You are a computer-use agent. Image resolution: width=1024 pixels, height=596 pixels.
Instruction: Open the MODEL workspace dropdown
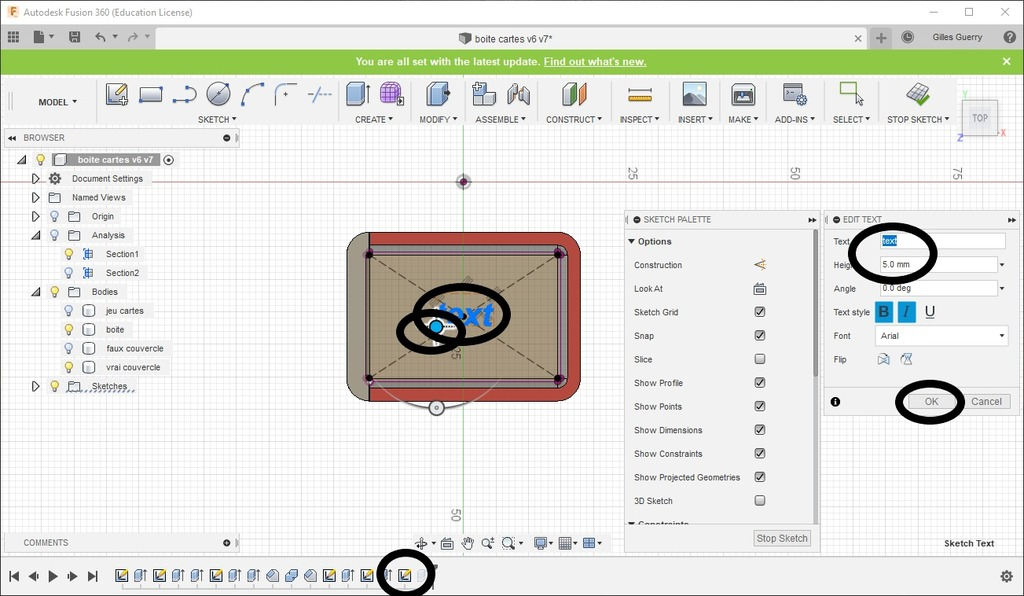pyautogui.click(x=59, y=102)
